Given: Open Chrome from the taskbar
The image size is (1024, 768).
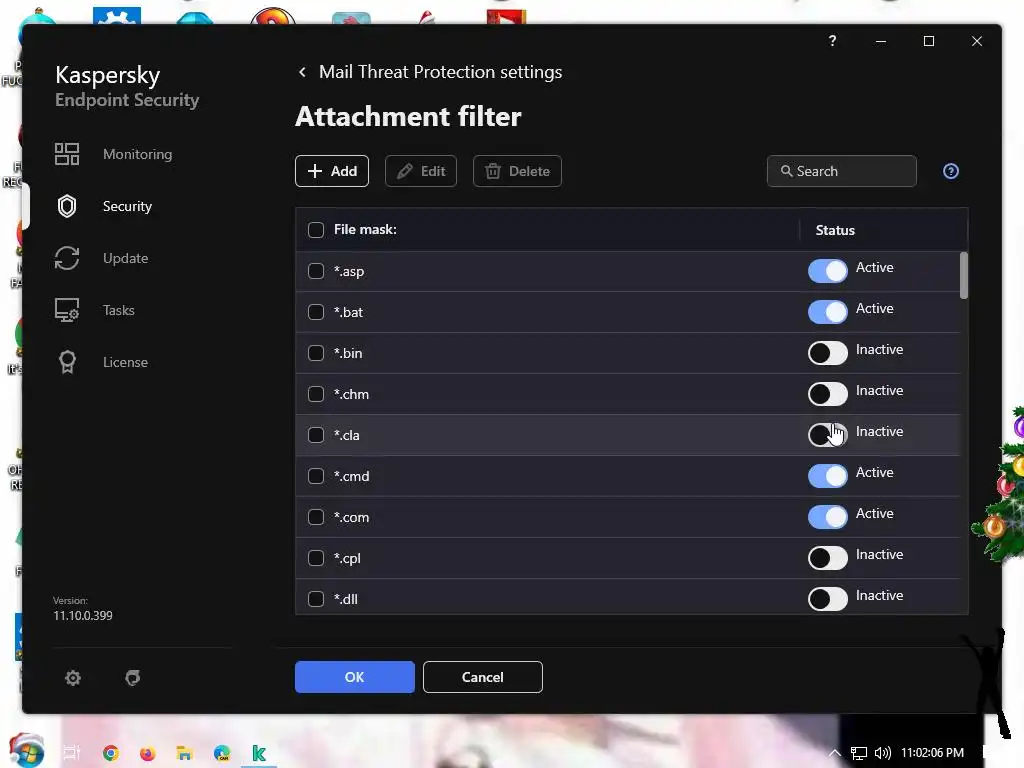Looking at the screenshot, I should click(110, 753).
